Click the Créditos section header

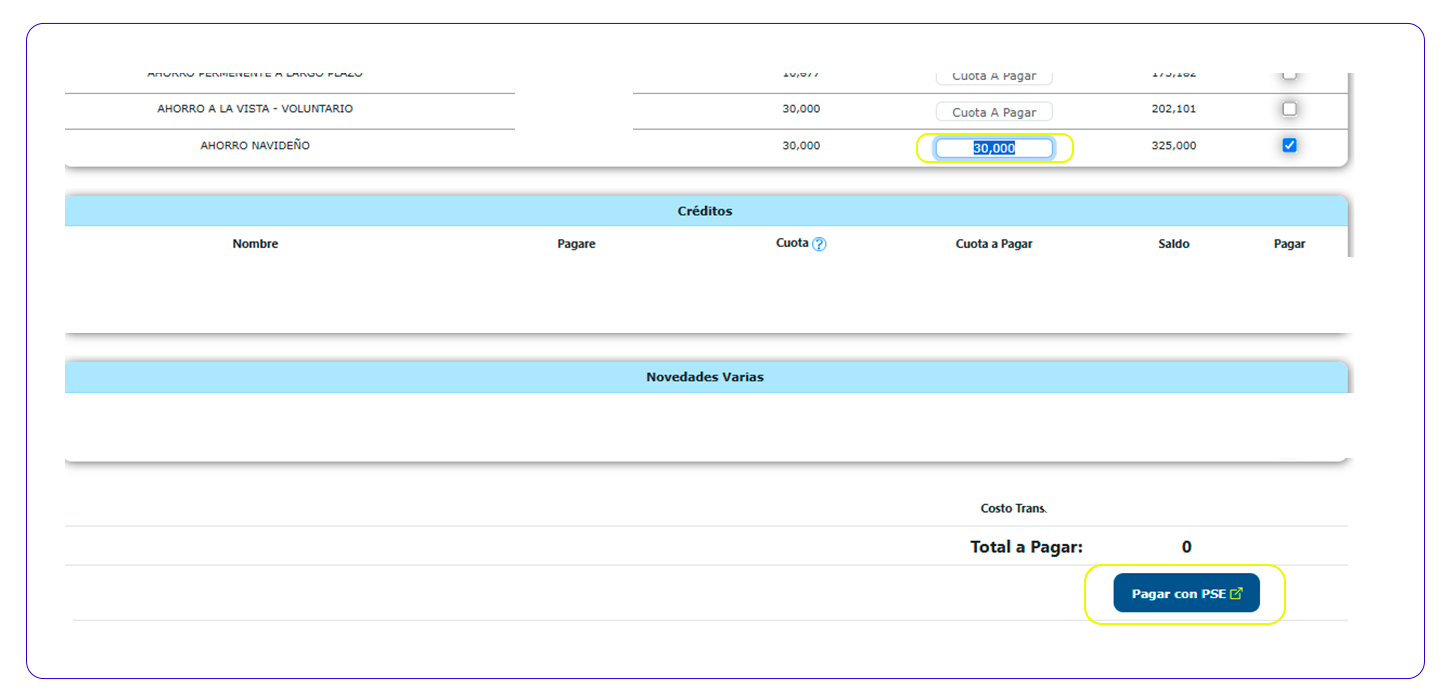coord(705,211)
